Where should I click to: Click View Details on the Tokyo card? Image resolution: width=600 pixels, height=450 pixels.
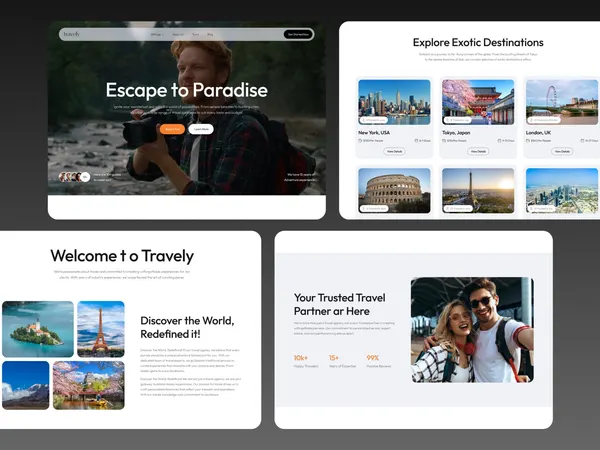pos(478,152)
